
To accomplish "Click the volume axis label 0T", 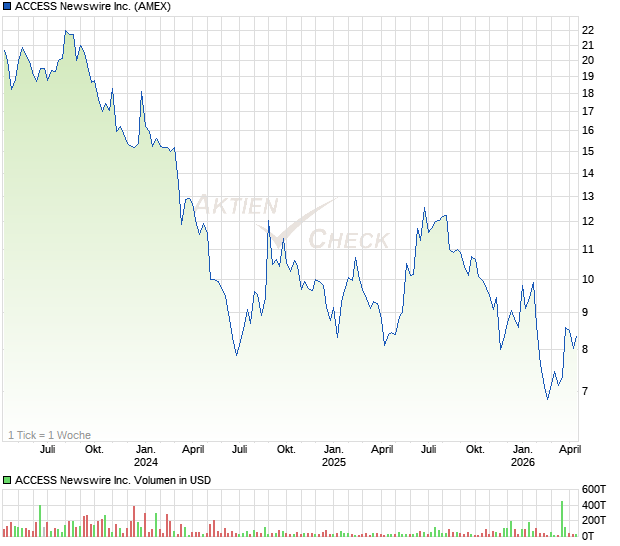I will point(588,536).
